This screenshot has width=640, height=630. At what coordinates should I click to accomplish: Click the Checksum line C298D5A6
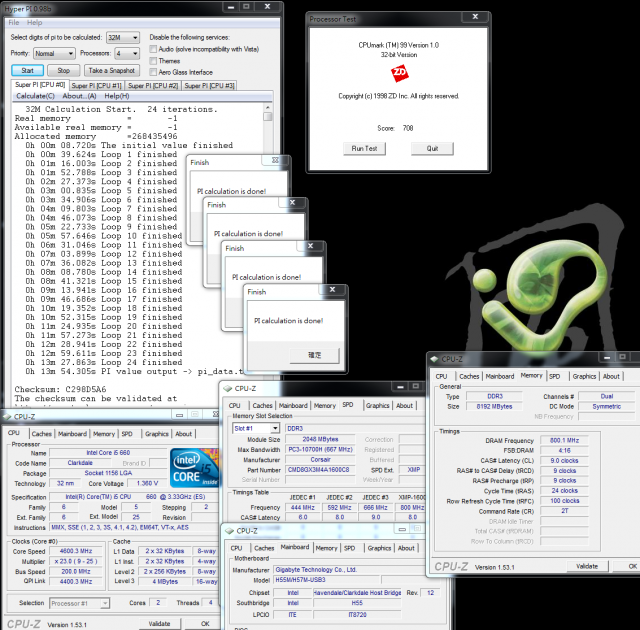tap(60, 389)
